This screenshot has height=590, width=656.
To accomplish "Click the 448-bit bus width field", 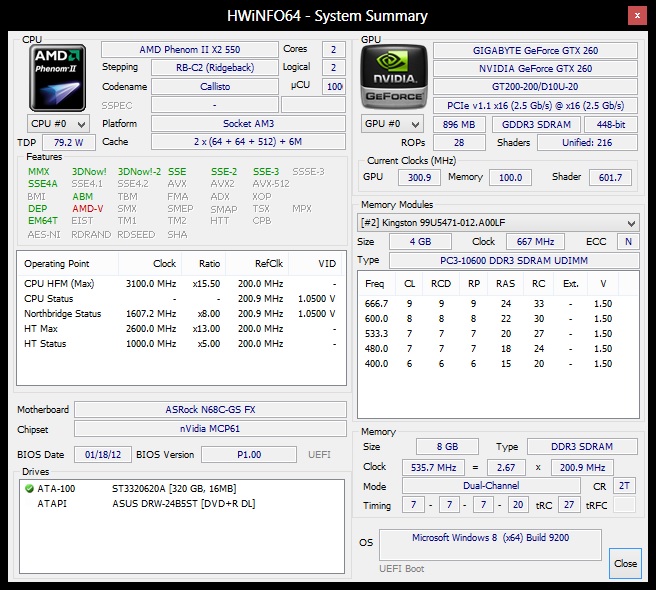I will (611, 124).
